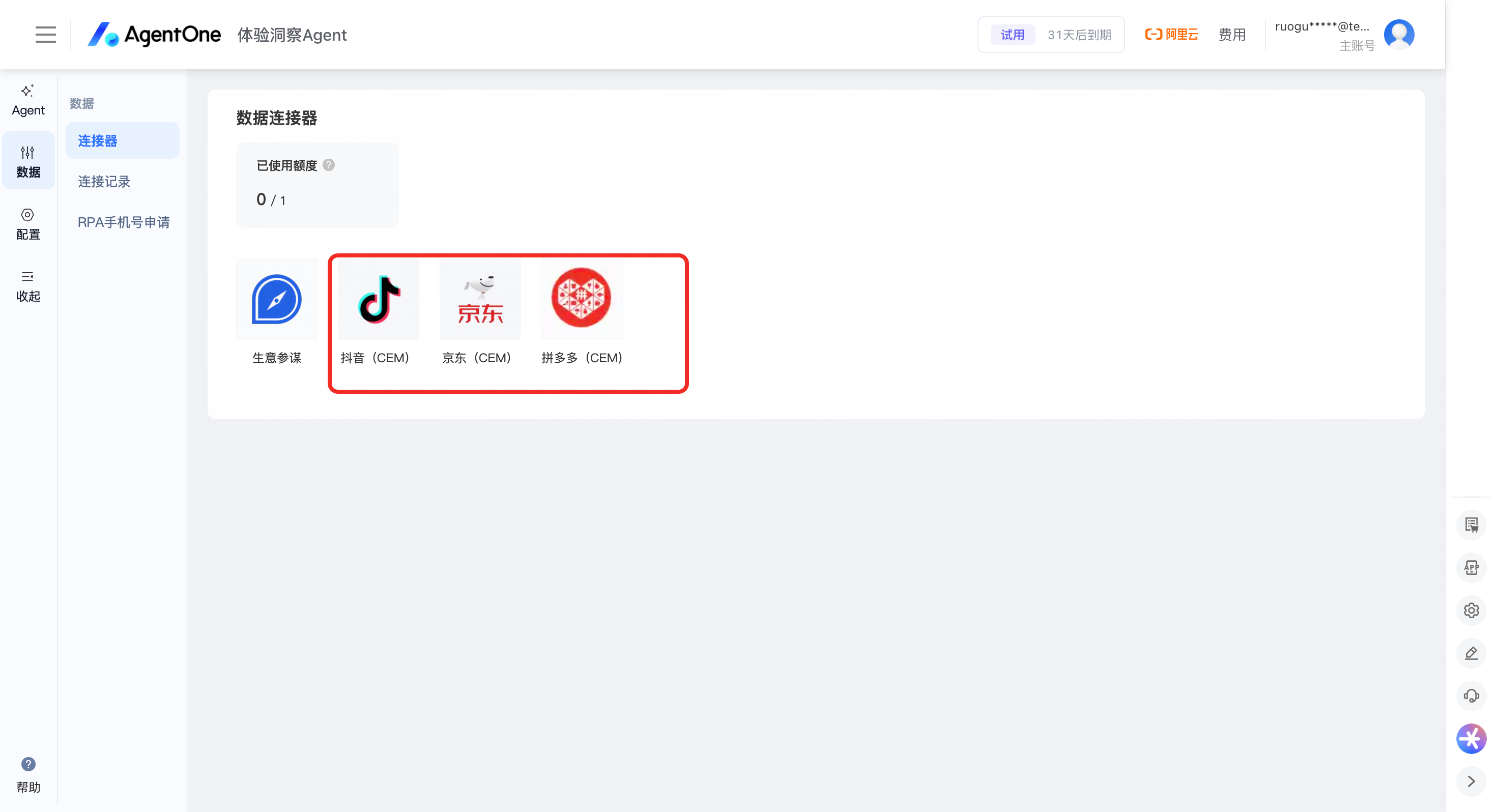Open the 费用 link
The image size is (1496, 812).
1232,35
